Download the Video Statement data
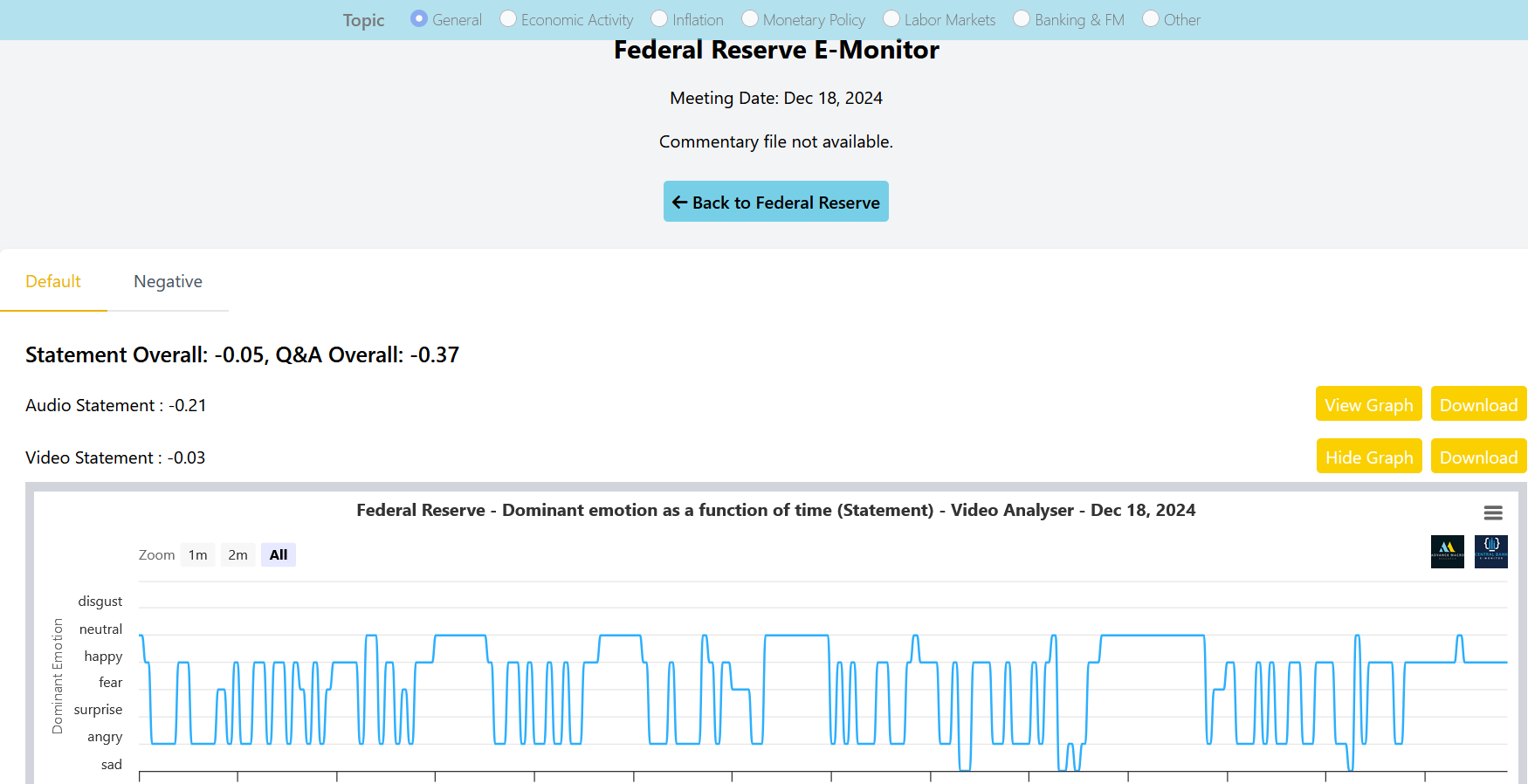Viewport: 1528px width, 784px height. (1478, 457)
